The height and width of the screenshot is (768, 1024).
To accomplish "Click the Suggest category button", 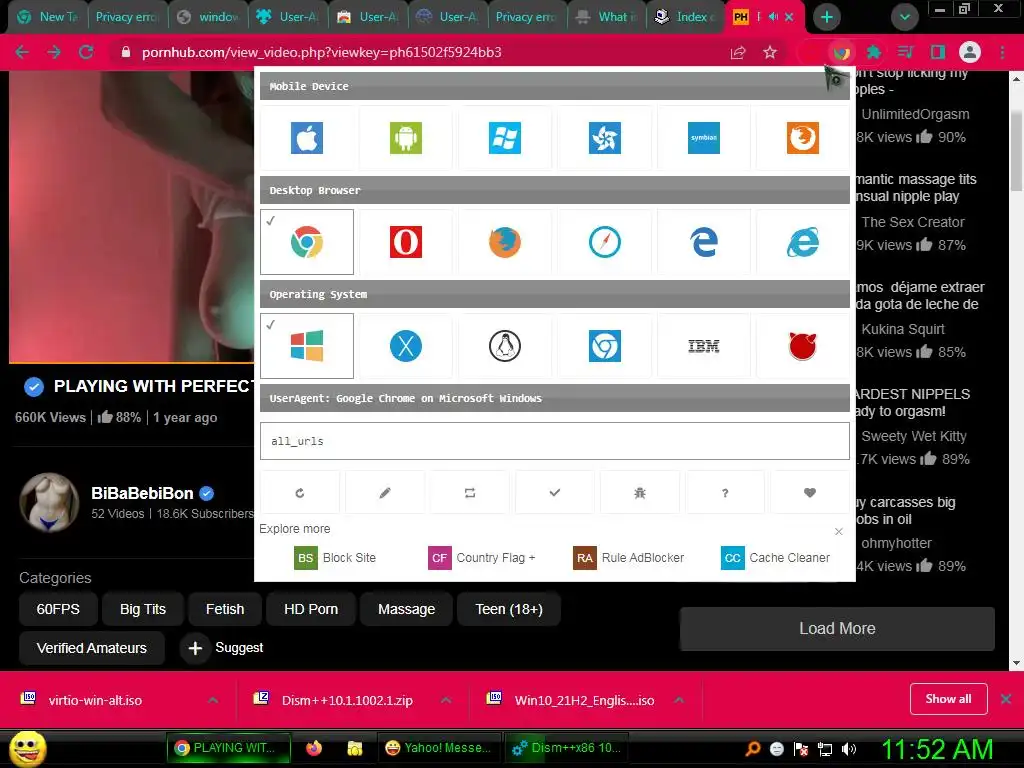I will 223,648.
